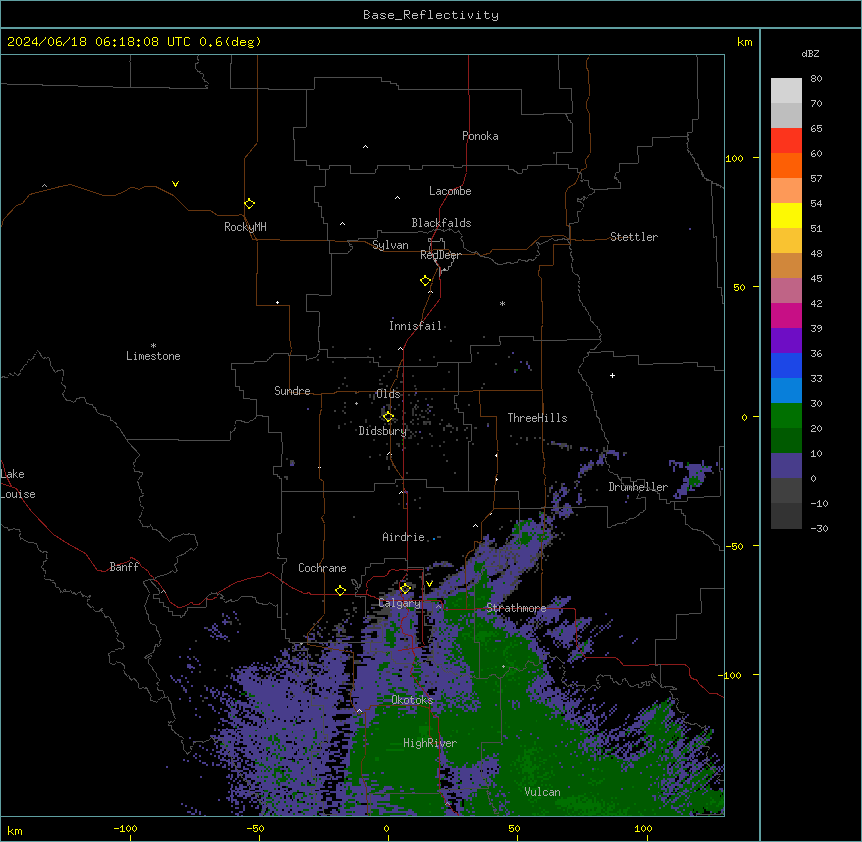Click the yellow V marker northwest of RockyMH
862x842 pixels.
point(175,184)
